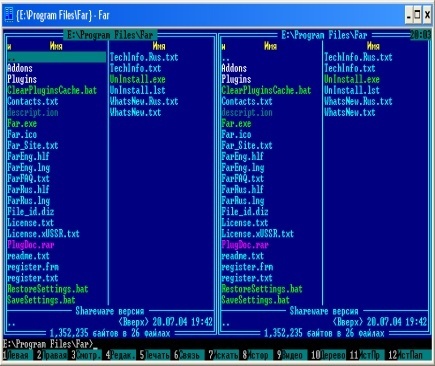Image resolution: width=435 pixels, height=366 pixels.
Task: Select RestoreSettings.bat in left panel
Action: pyautogui.click(x=48, y=289)
